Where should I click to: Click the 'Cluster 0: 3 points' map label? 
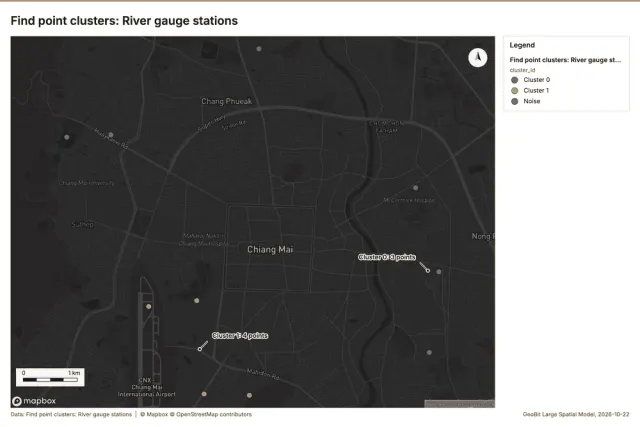click(387, 257)
